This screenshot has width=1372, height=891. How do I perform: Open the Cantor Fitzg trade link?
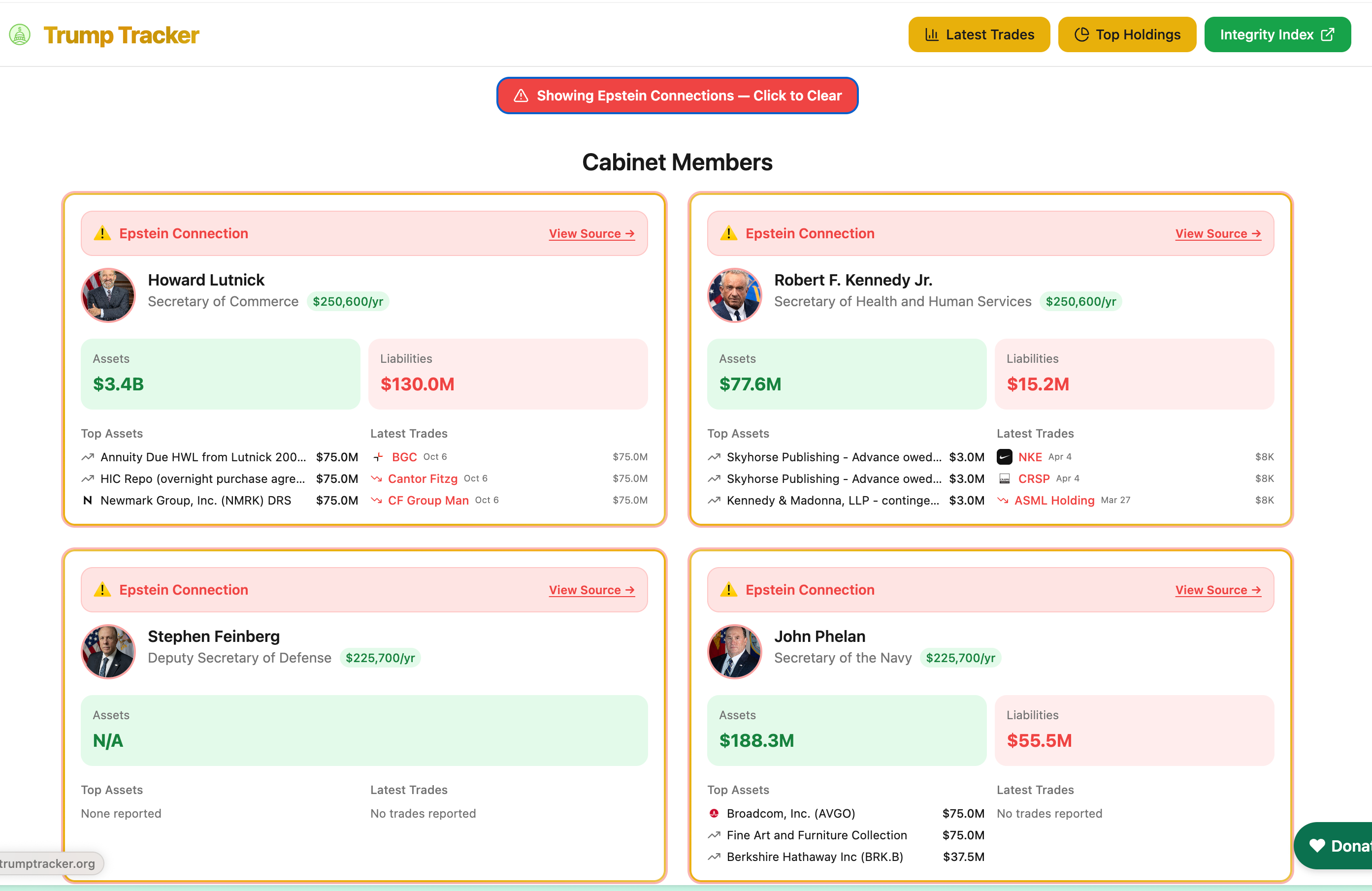[423, 478]
